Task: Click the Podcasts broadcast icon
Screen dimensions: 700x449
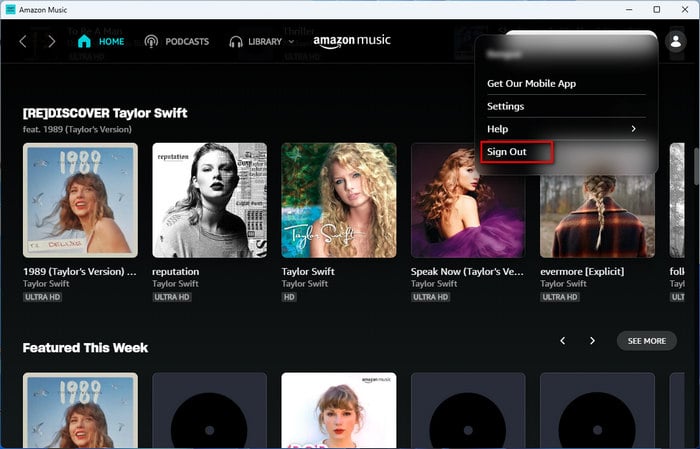Action: pyautogui.click(x=151, y=42)
